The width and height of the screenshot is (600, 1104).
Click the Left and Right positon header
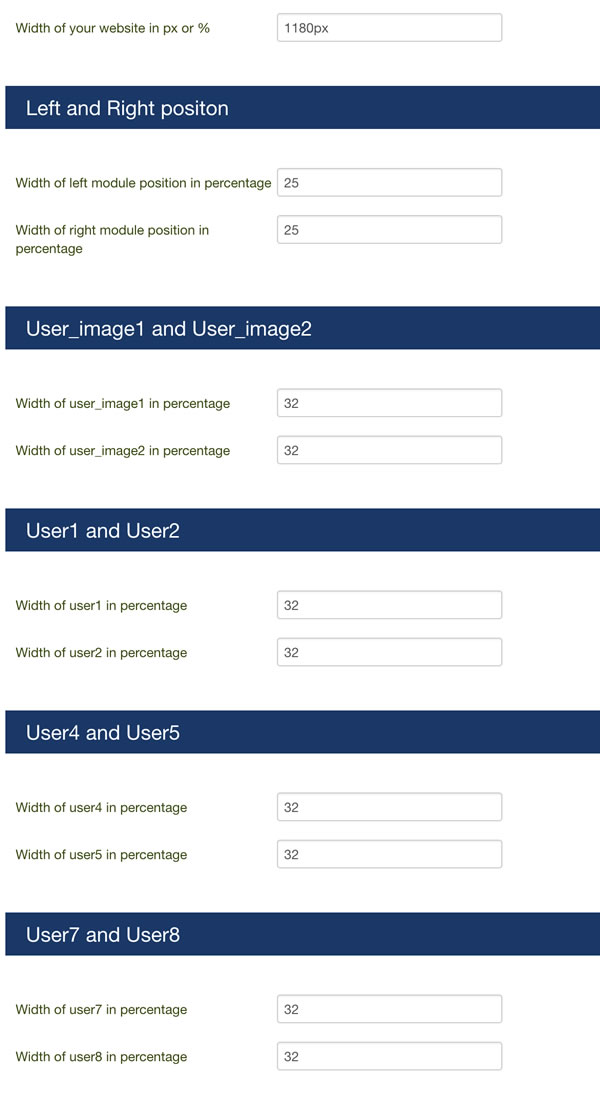point(303,108)
